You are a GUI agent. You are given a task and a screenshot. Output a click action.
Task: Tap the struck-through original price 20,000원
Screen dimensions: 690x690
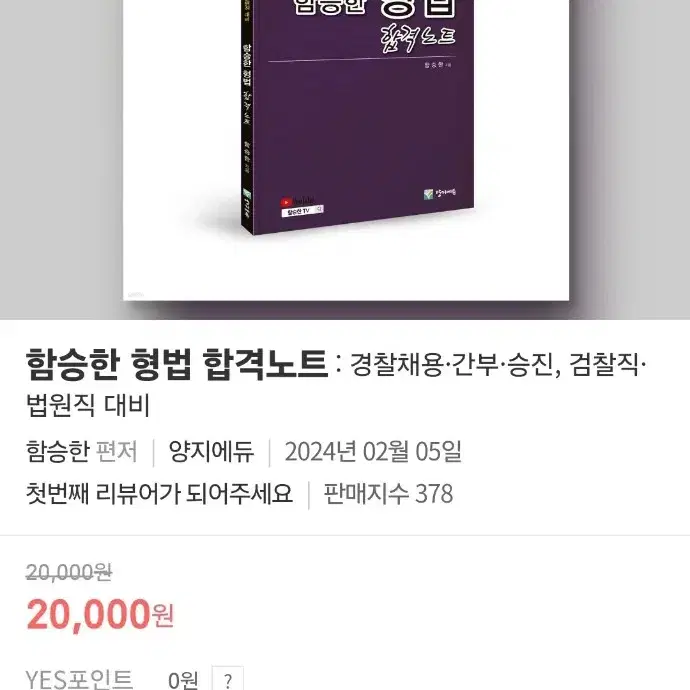69,573
